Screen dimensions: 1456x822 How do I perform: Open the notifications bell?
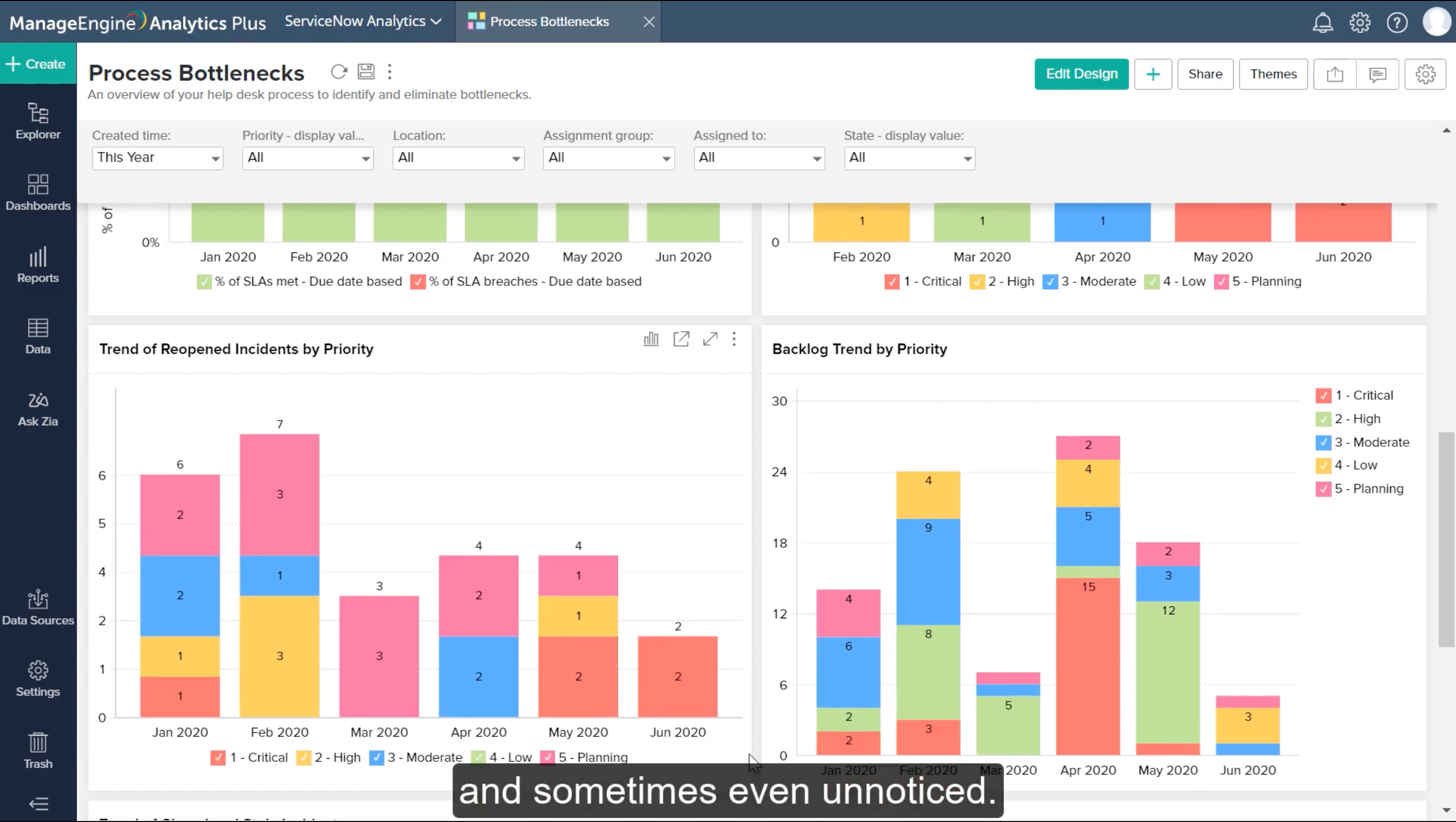[x=1323, y=22]
